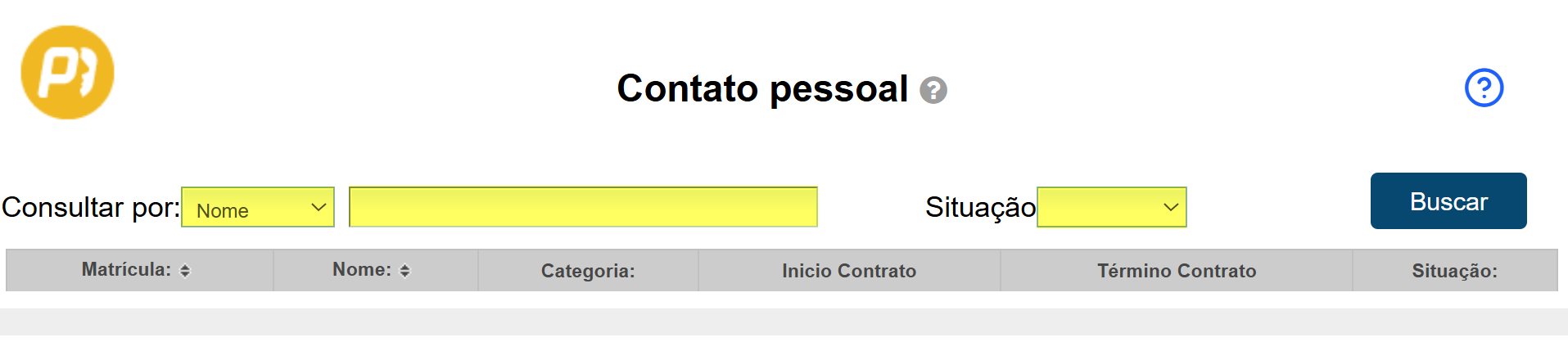Click the Contato pessoal page title
The height and width of the screenshot is (360, 1568).
pyautogui.click(x=761, y=88)
